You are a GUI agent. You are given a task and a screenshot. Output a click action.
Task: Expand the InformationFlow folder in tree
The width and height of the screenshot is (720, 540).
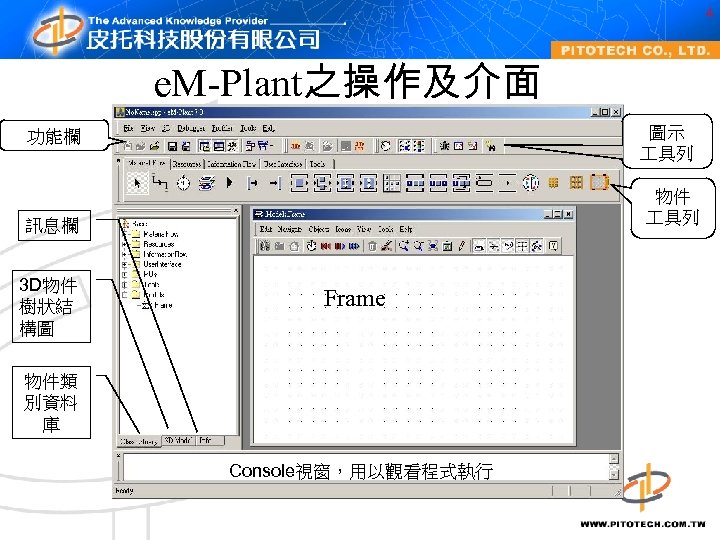[x=124, y=254]
